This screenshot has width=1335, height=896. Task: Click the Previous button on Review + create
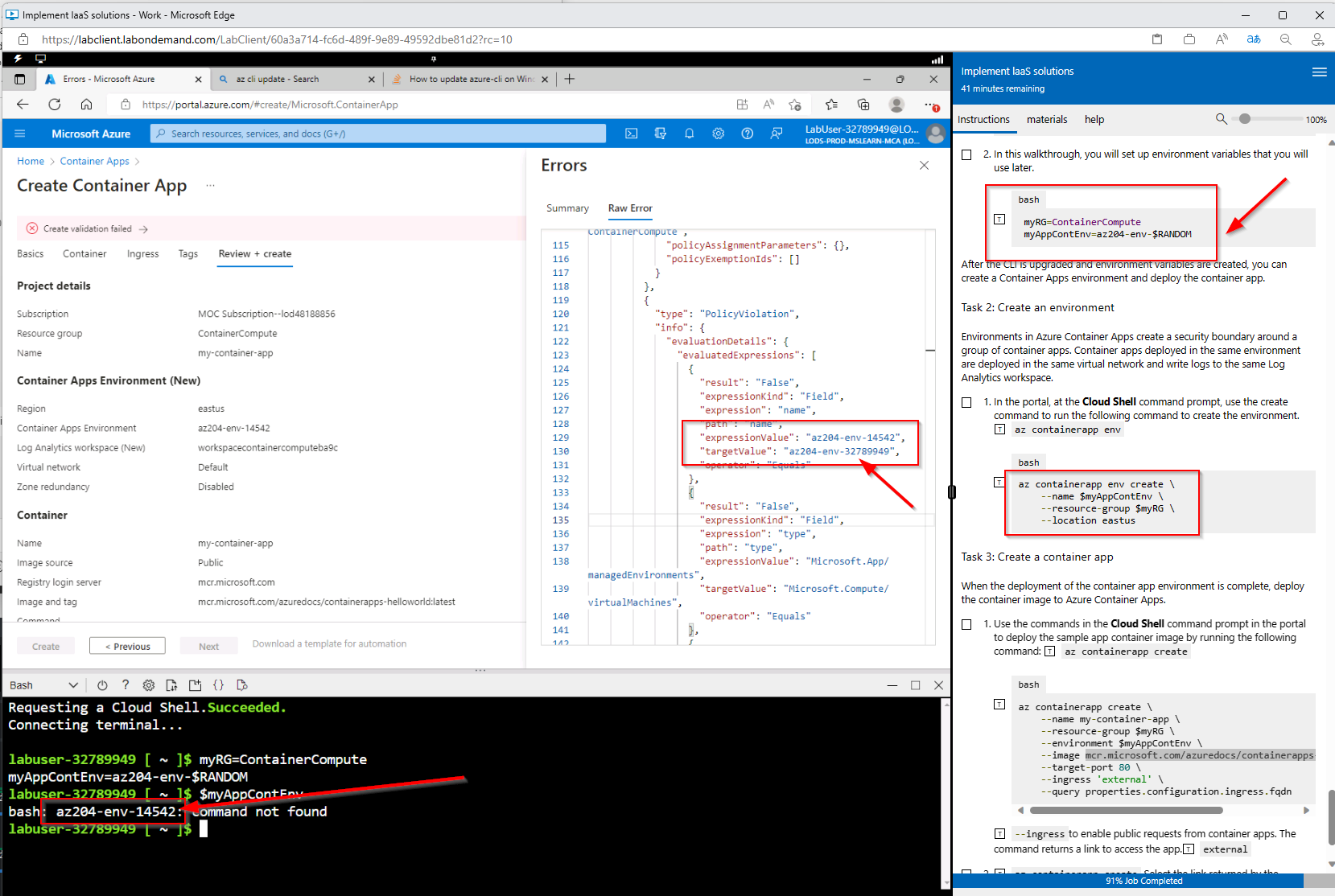(x=126, y=645)
